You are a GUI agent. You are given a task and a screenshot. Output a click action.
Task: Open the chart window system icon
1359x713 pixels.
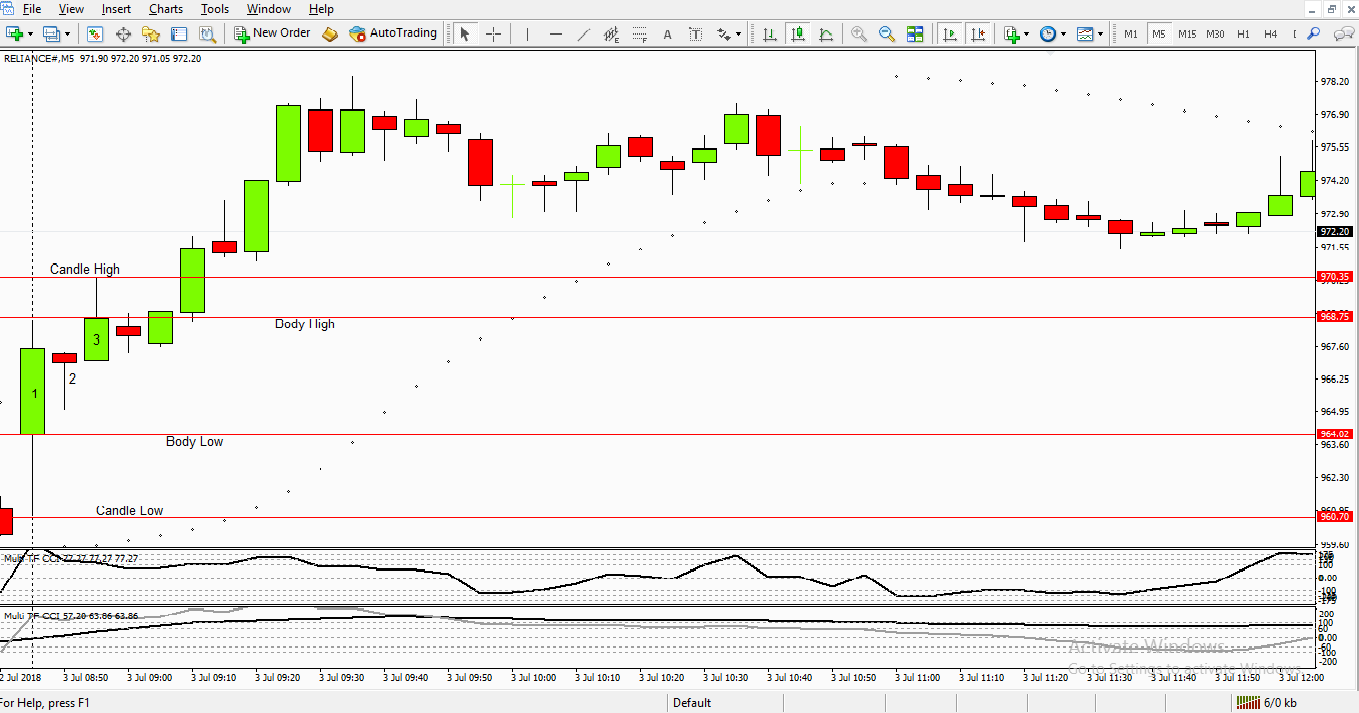tap(8, 9)
